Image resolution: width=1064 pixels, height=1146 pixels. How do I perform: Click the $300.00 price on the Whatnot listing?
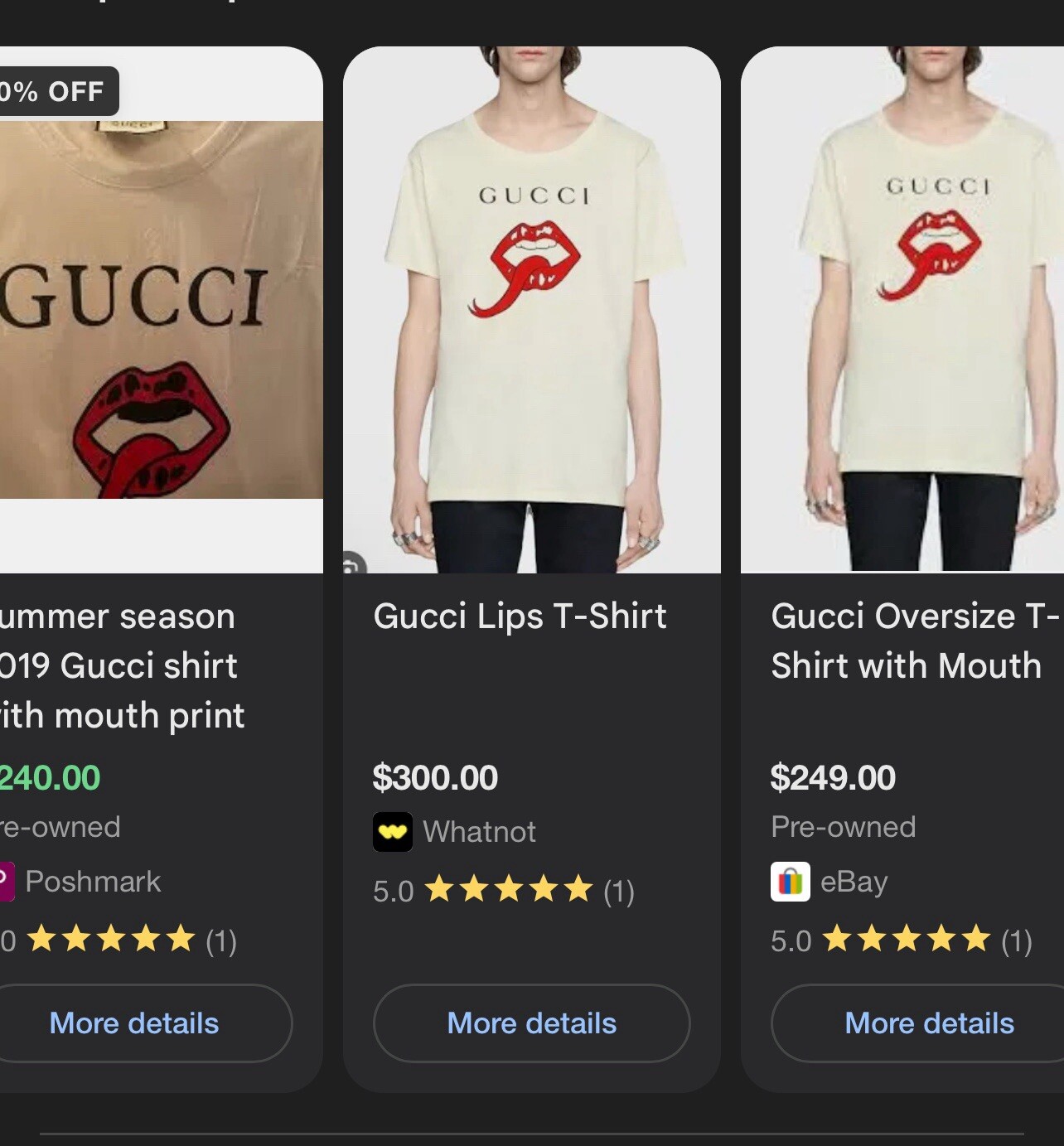[x=435, y=777]
